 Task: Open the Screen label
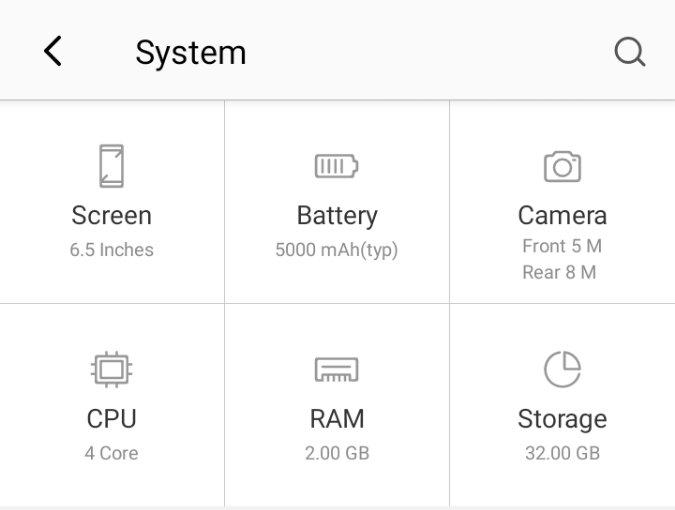[111, 215]
